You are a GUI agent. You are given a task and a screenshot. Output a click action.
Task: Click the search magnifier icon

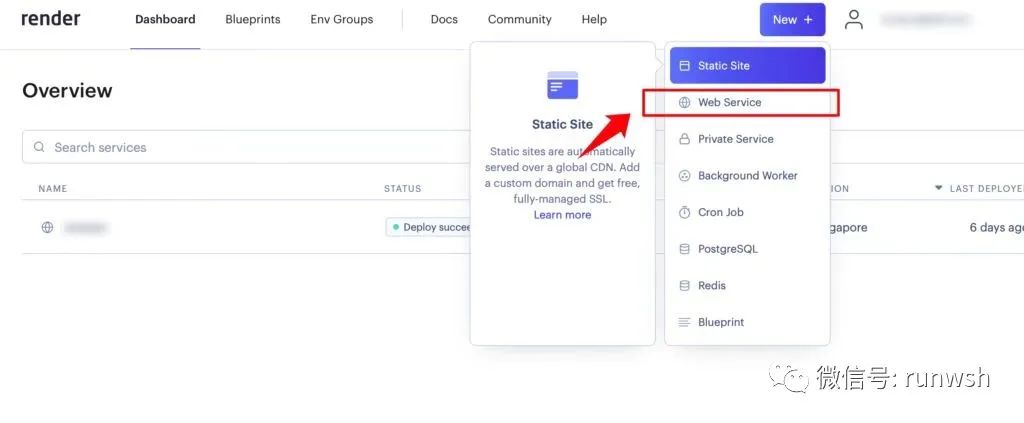40,147
